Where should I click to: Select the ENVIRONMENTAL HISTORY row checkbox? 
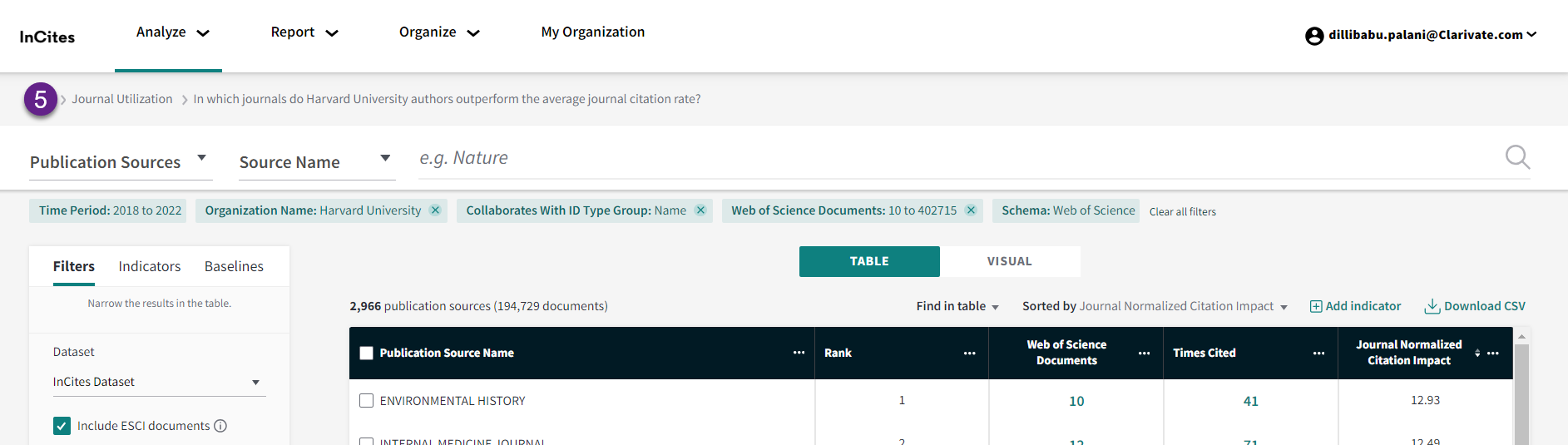tap(366, 401)
